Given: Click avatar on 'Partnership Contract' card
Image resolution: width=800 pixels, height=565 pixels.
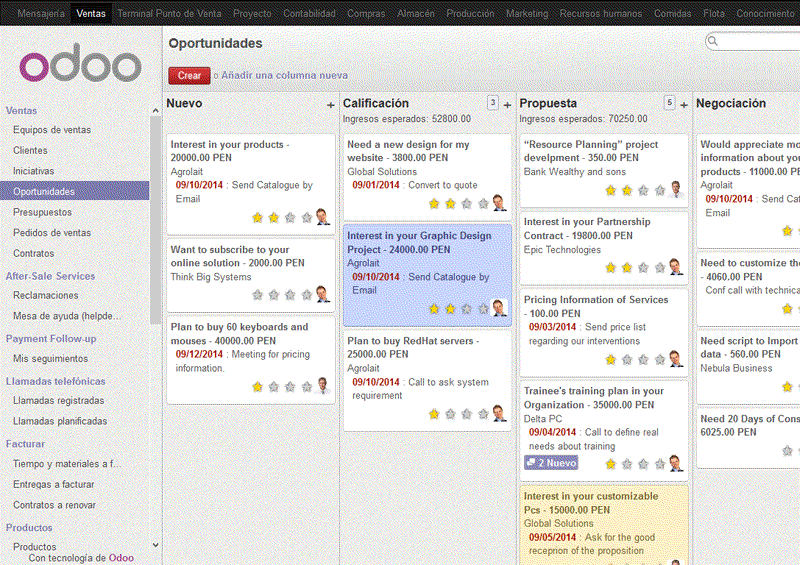Looking at the screenshot, I should (676, 267).
